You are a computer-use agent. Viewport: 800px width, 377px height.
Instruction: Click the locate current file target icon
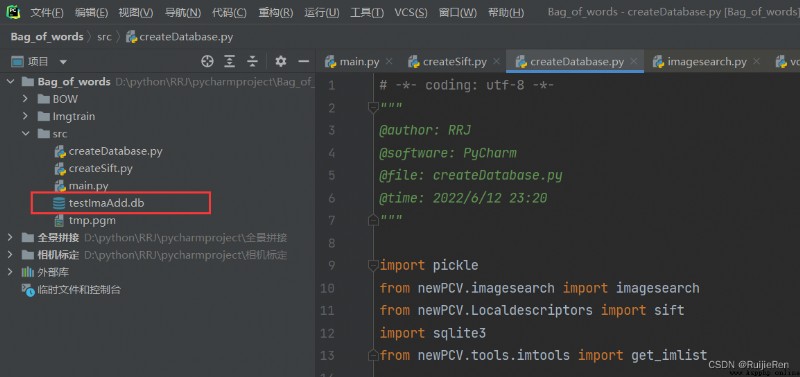pyautogui.click(x=207, y=62)
